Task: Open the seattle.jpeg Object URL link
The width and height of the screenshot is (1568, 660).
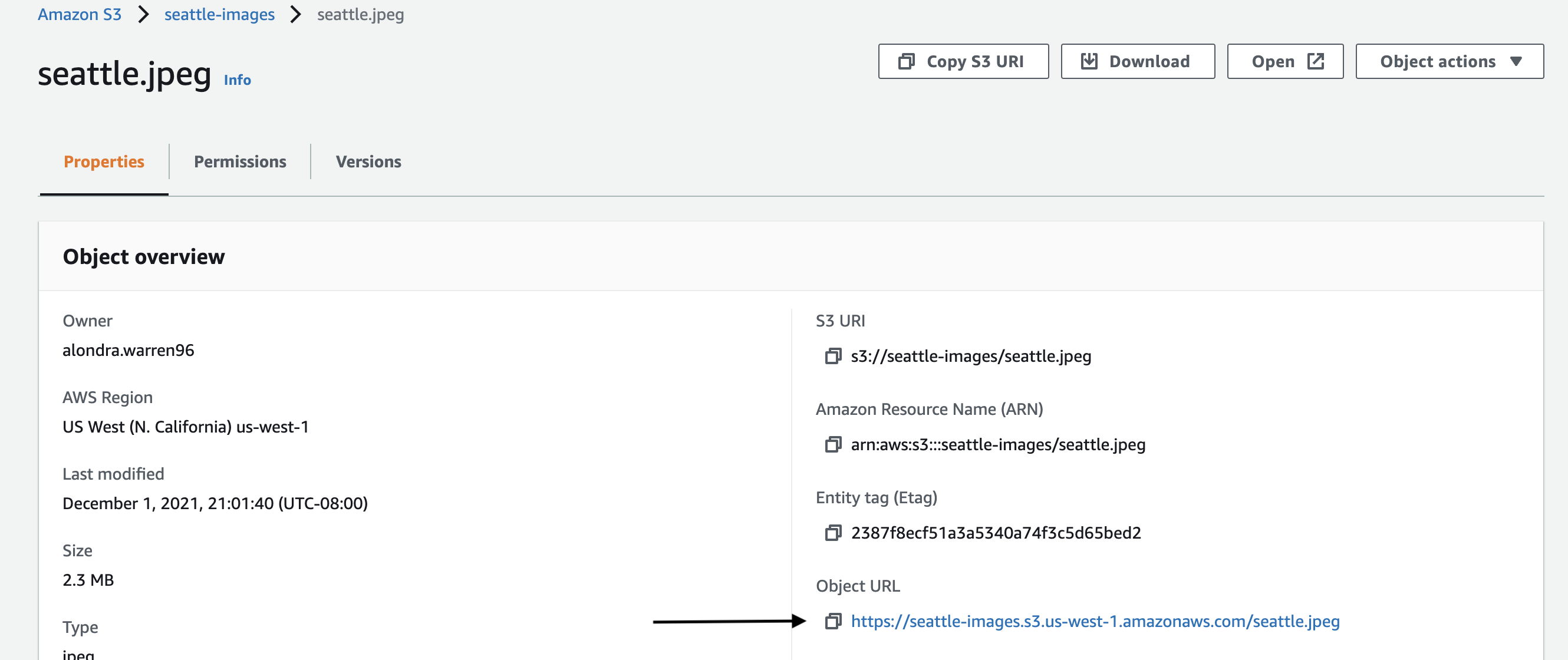Action: tap(1094, 620)
